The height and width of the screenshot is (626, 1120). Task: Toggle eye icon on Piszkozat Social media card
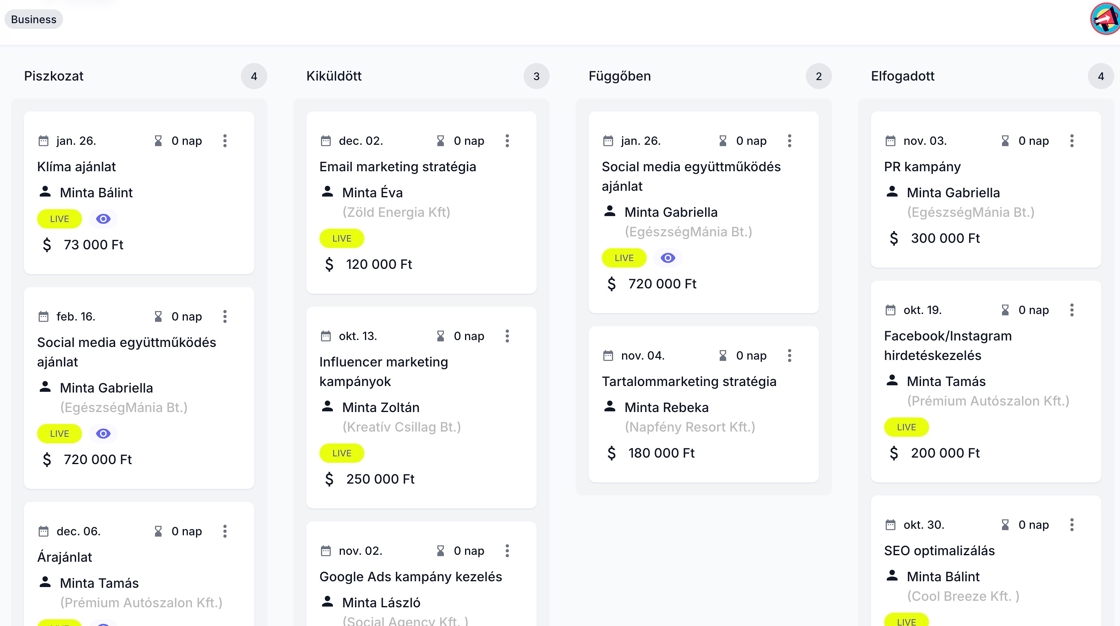coord(103,434)
